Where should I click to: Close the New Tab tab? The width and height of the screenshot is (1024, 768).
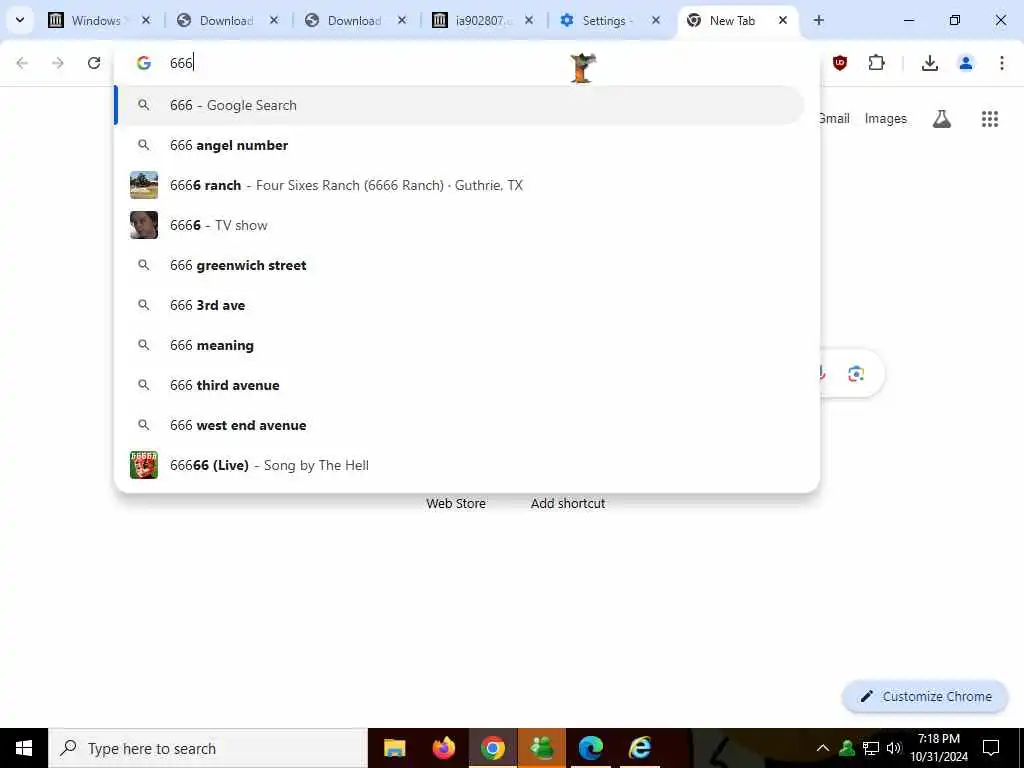(x=783, y=20)
